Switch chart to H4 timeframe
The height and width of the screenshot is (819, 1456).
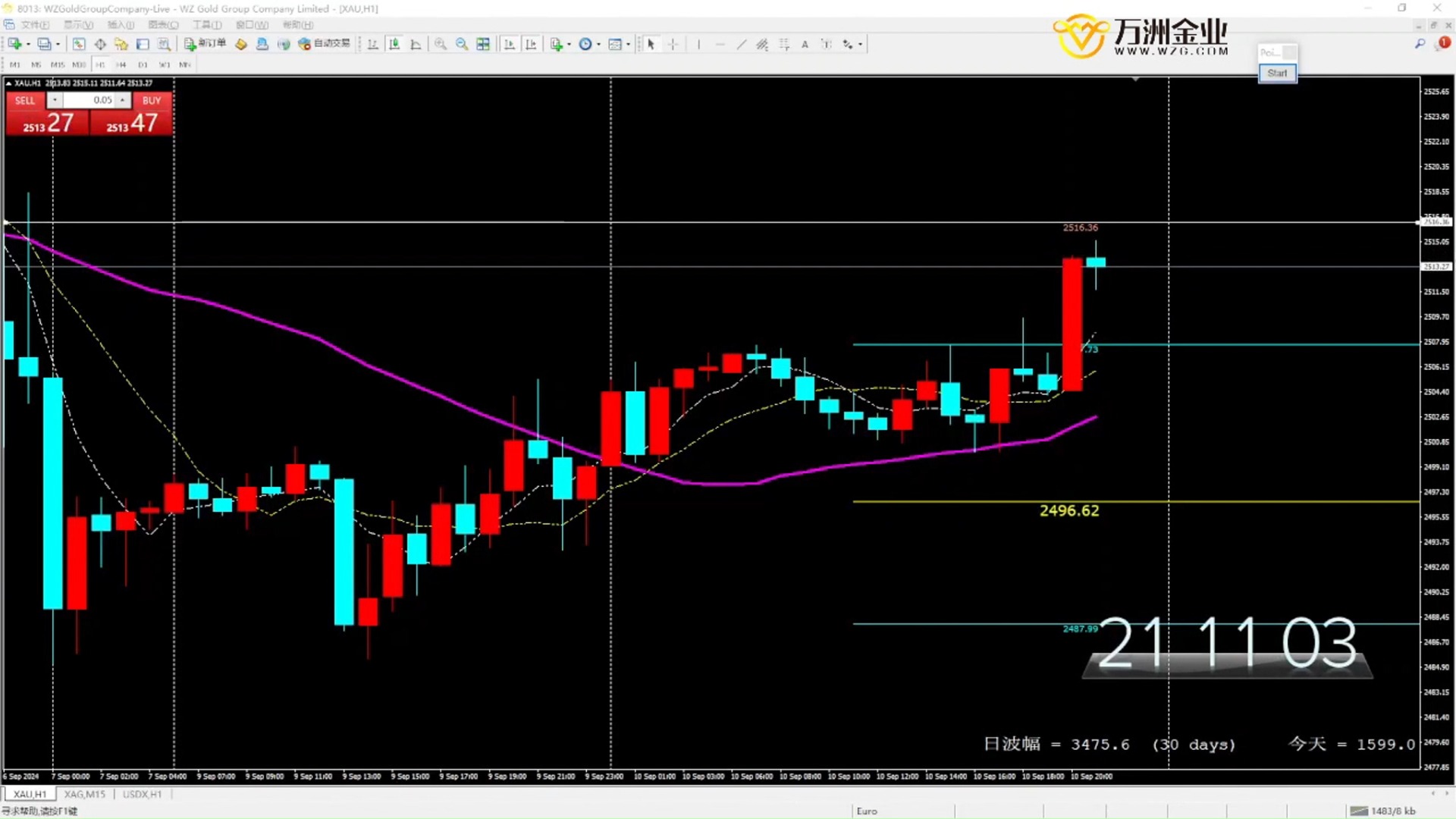(x=121, y=64)
